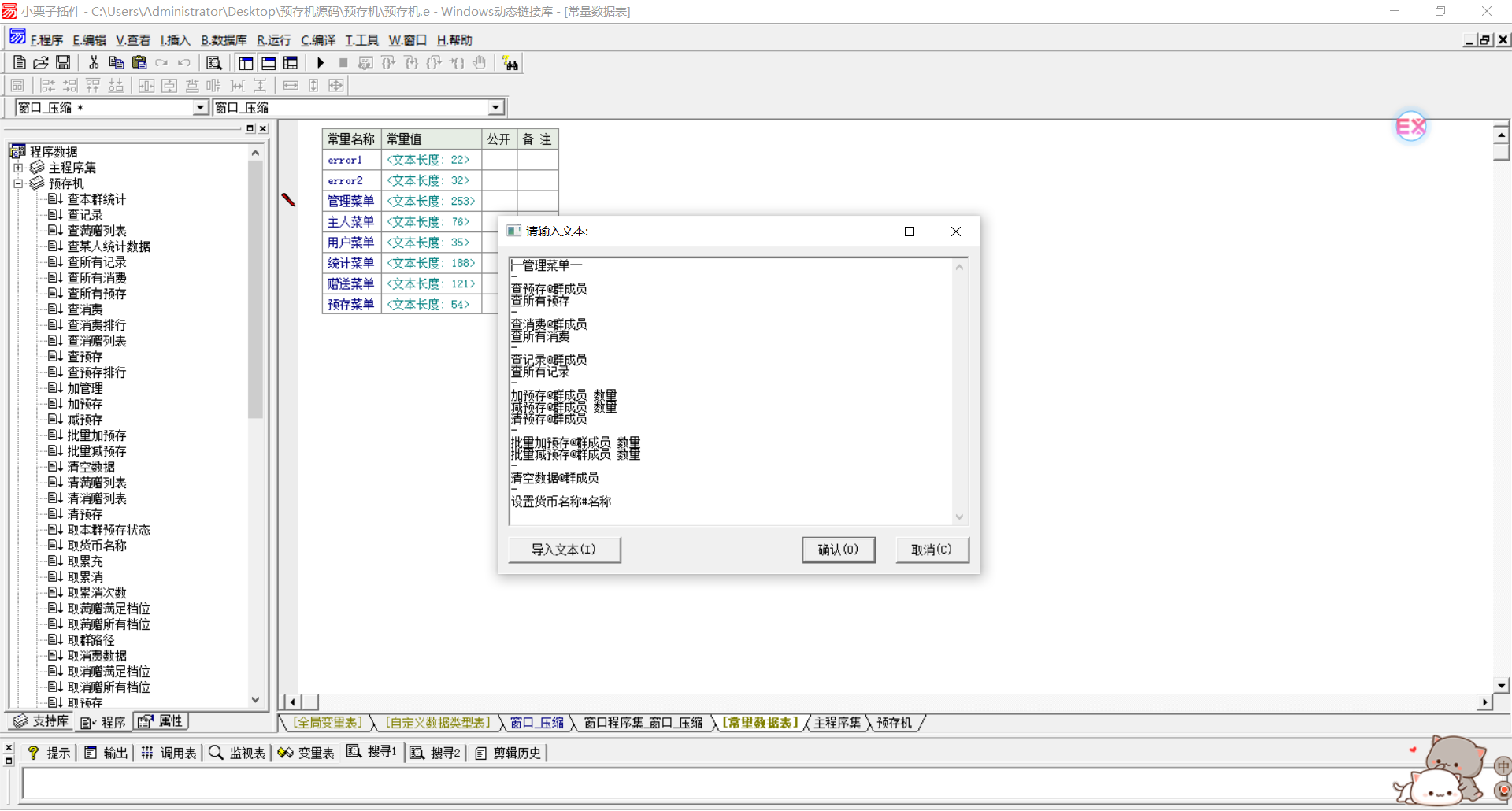Click the 确认(O) button

point(838,550)
